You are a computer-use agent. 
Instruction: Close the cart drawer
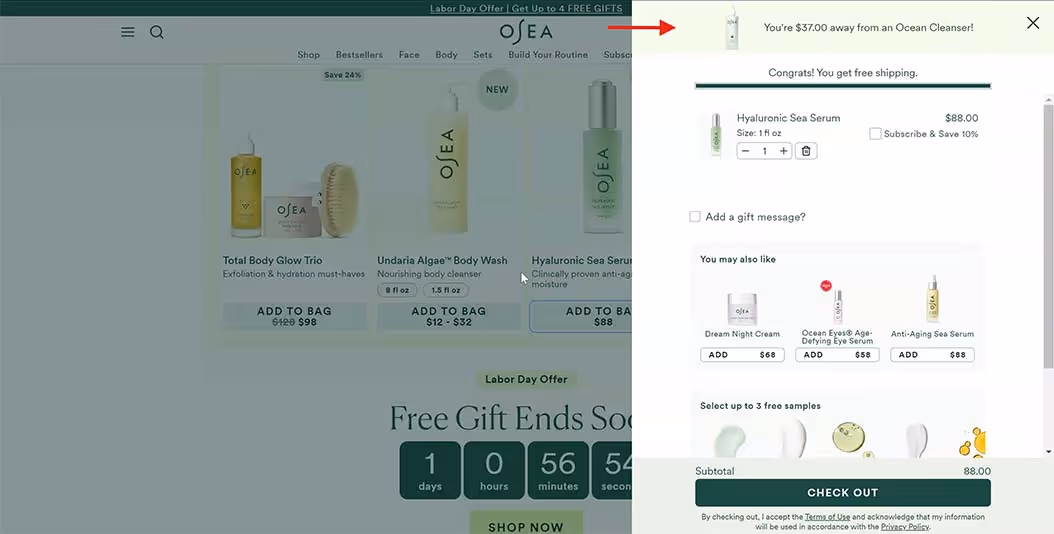pos(1032,24)
